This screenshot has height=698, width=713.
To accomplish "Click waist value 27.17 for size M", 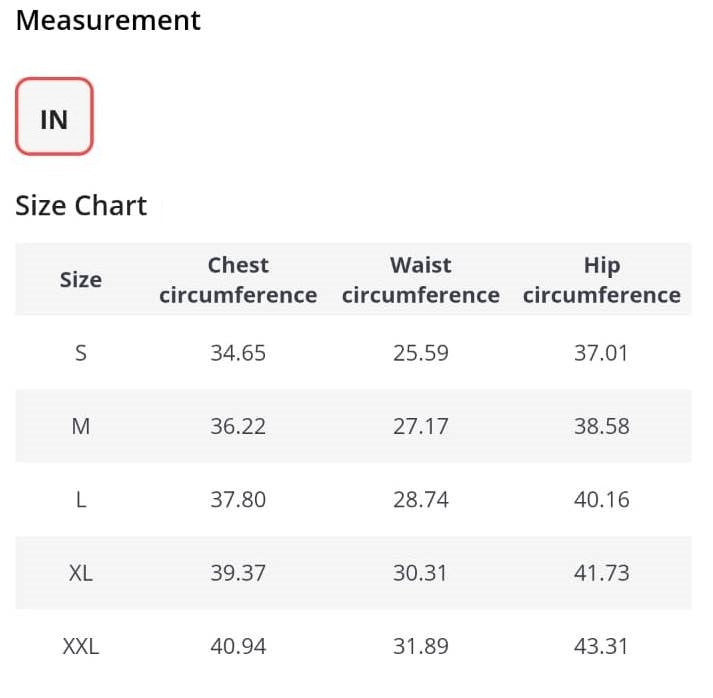I will (421, 426).
